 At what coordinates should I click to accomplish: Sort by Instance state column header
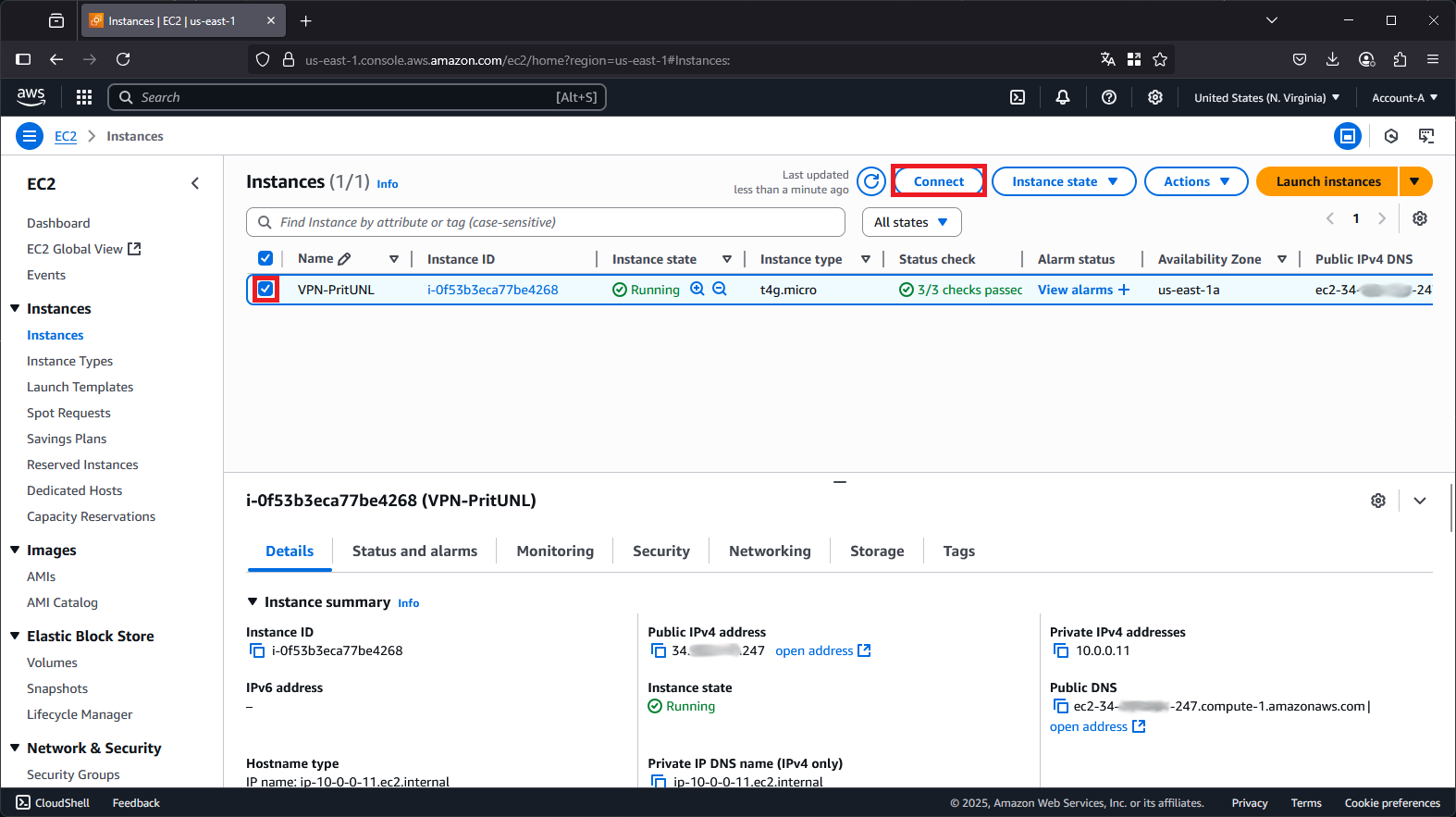(x=654, y=259)
